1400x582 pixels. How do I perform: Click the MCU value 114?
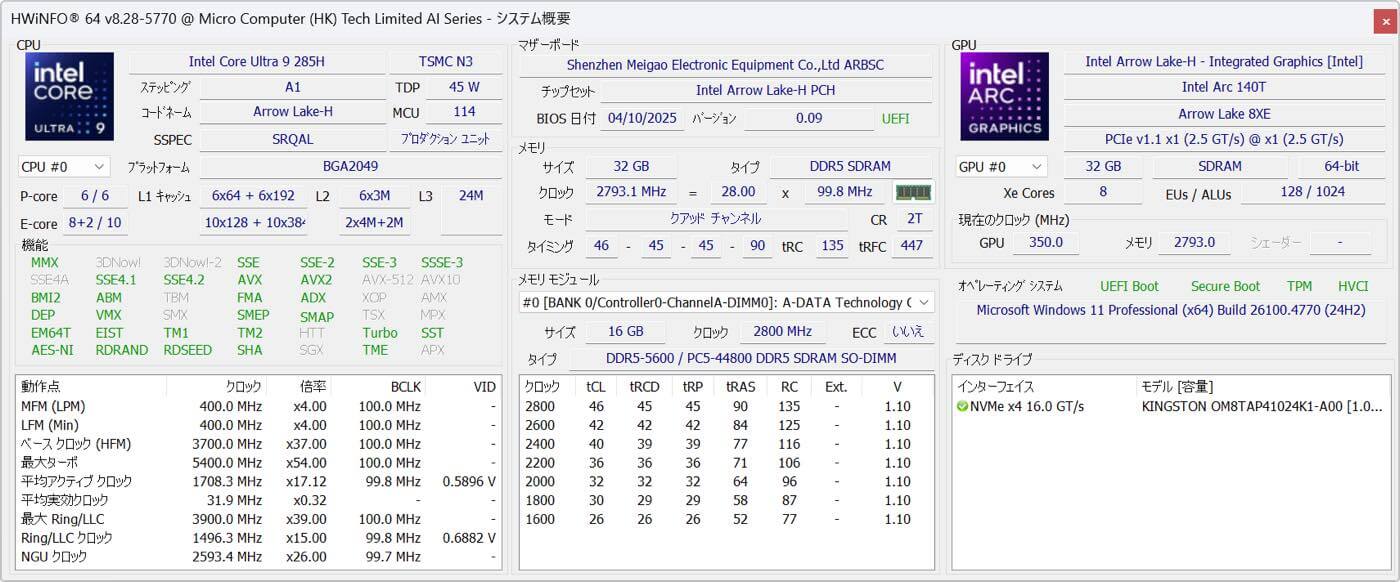tap(463, 112)
